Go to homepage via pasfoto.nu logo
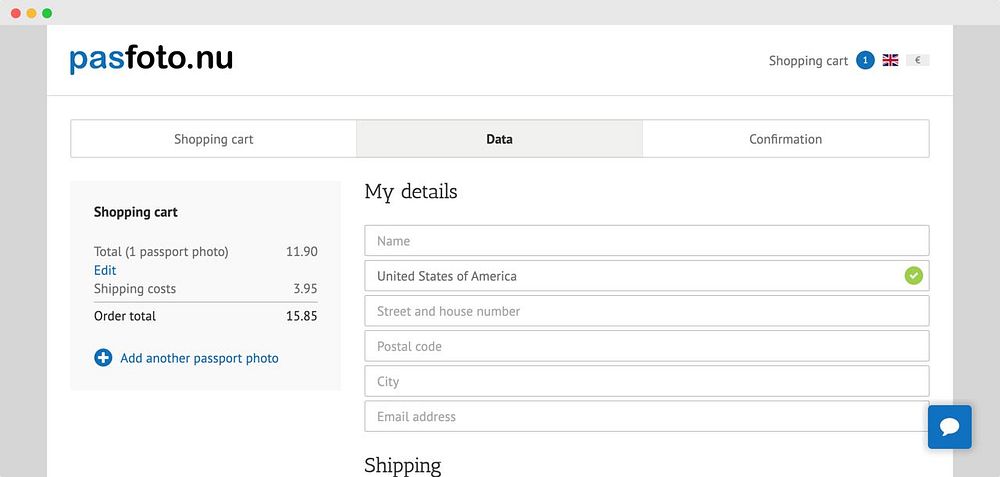The image size is (1000, 477). [x=151, y=59]
